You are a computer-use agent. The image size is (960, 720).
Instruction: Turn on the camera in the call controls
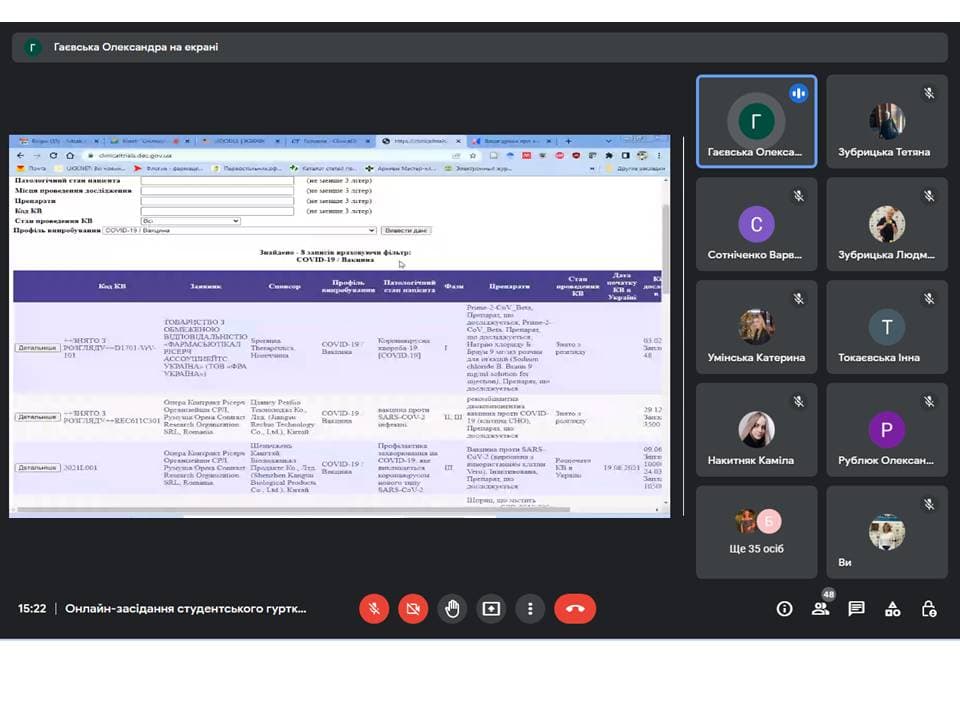[x=413, y=609]
